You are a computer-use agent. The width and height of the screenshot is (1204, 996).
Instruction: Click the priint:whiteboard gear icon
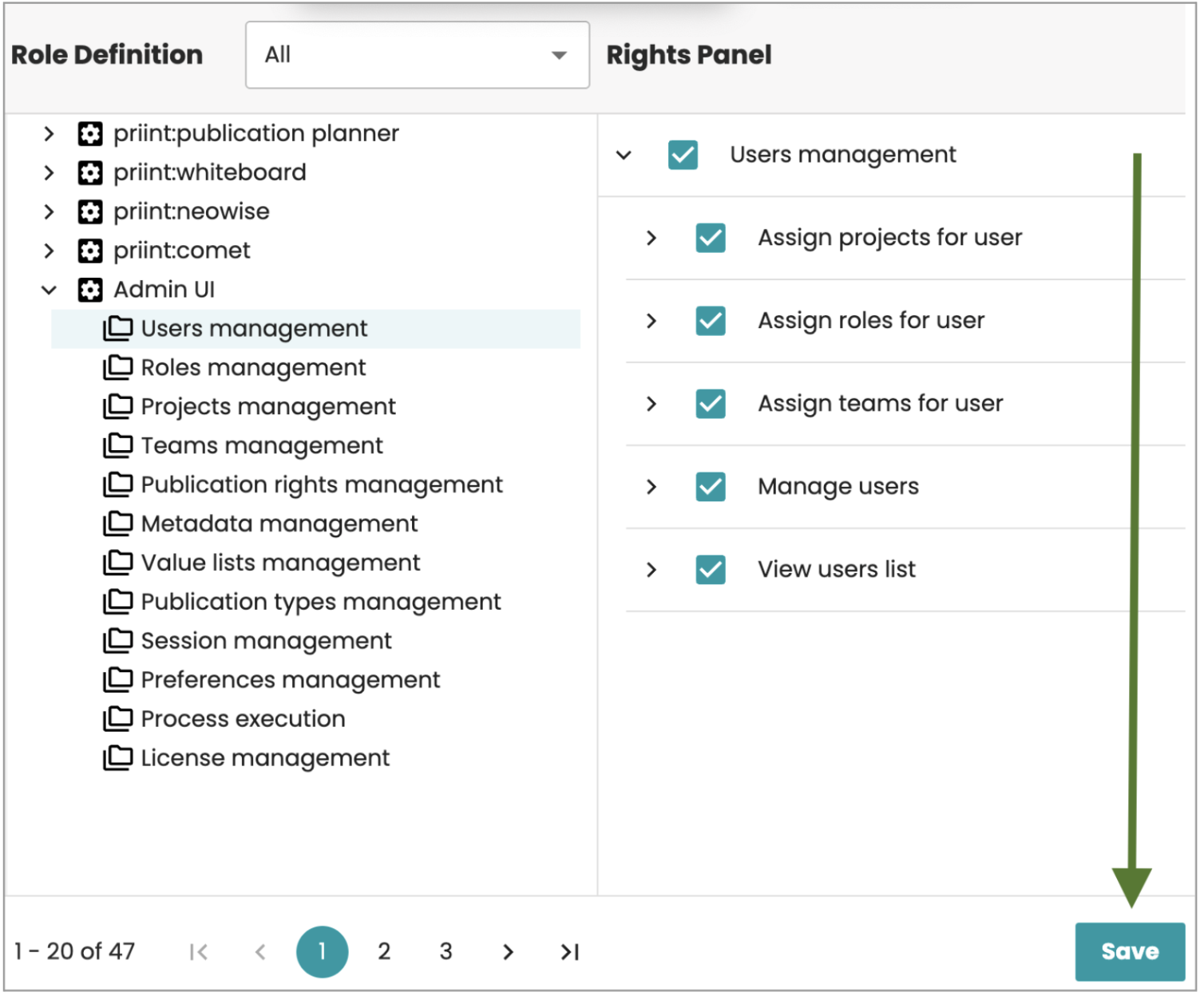pyautogui.click(x=89, y=173)
